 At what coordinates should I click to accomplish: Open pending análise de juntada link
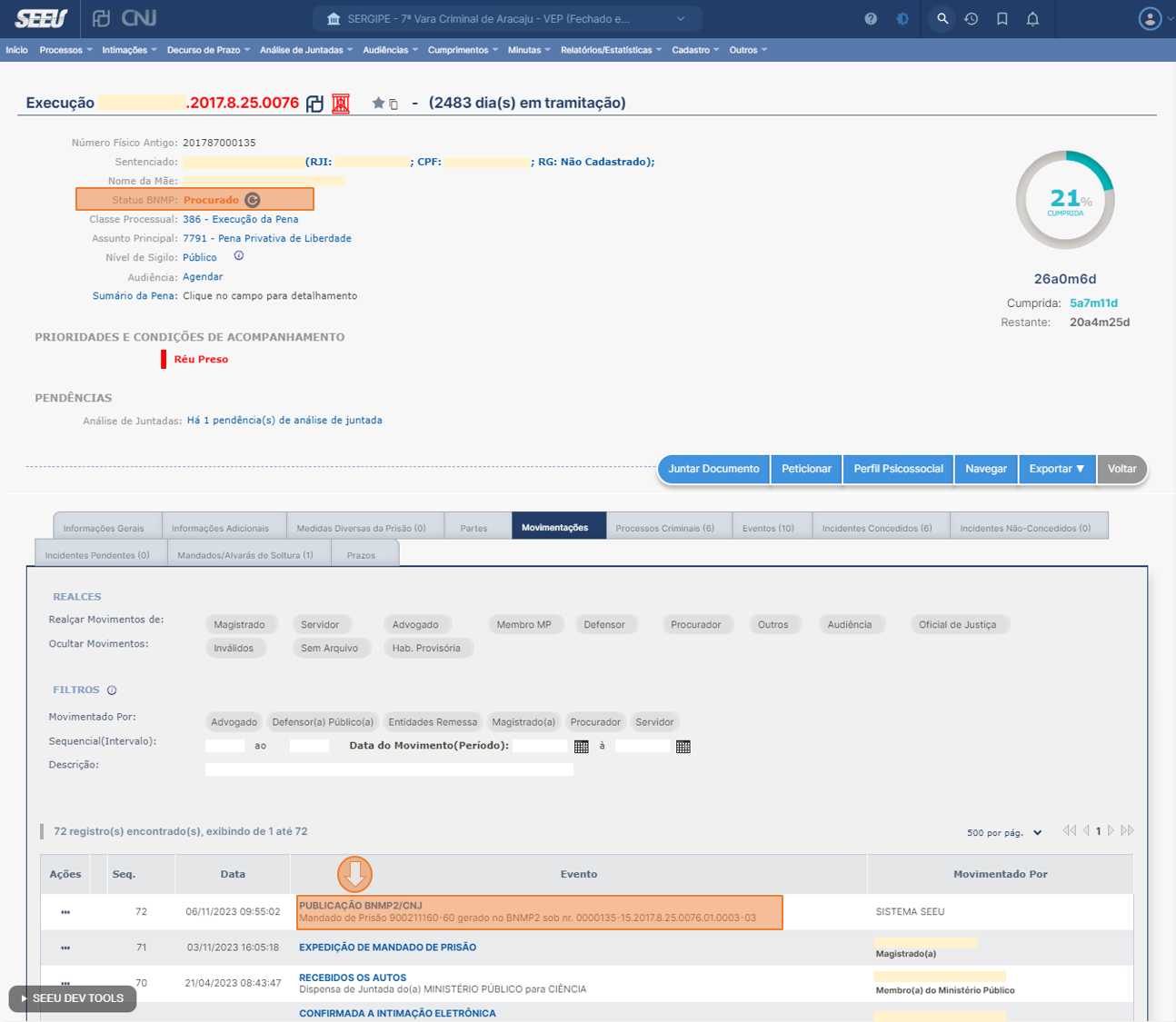coord(284,421)
